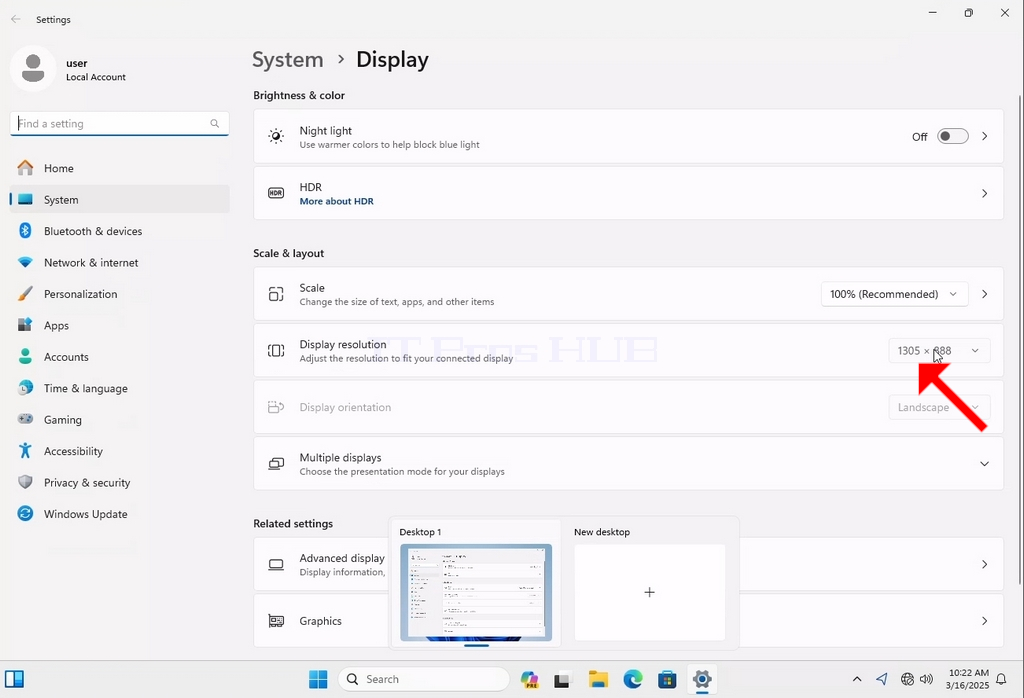Image resolution: width=1024 pixels, height=698 pixels.
Task: Open the Home settings page
Action: pos(120,168)
